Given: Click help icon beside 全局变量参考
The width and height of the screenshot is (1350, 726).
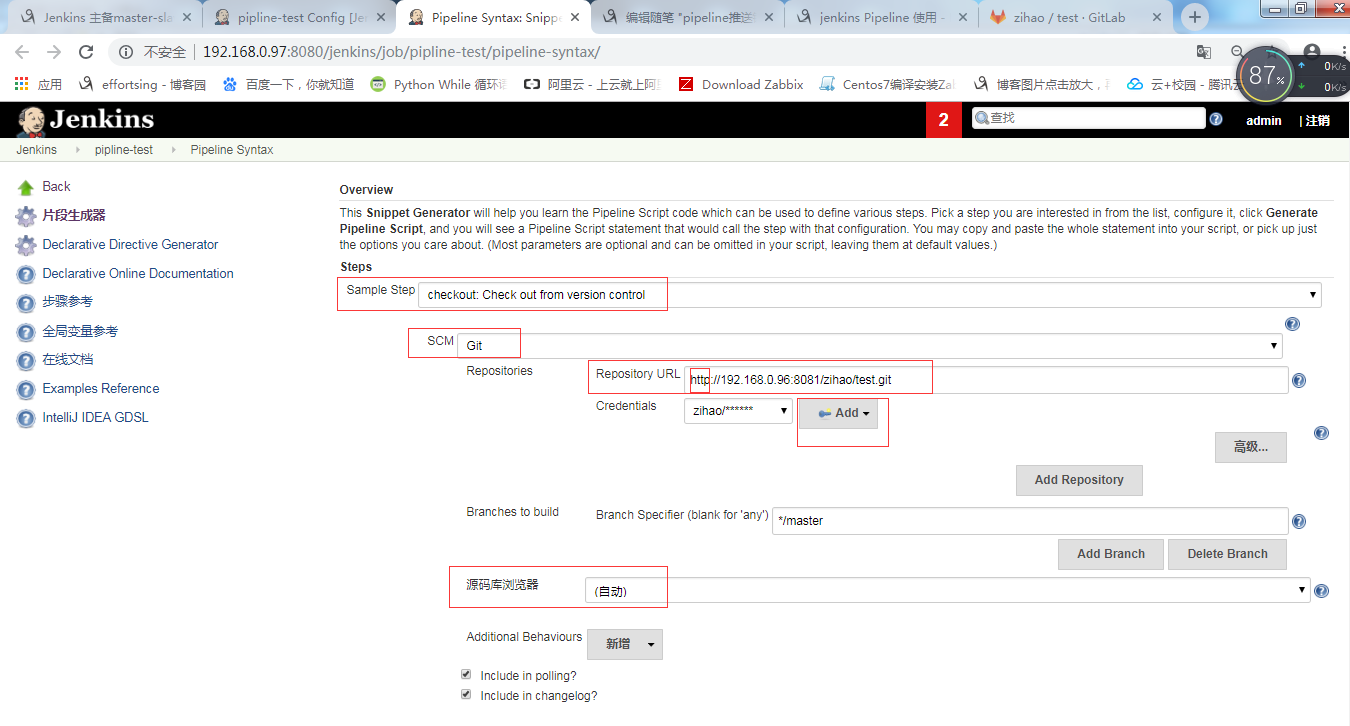Looking at the screenshot, I should pyautogui.click(x=26, y=332).
